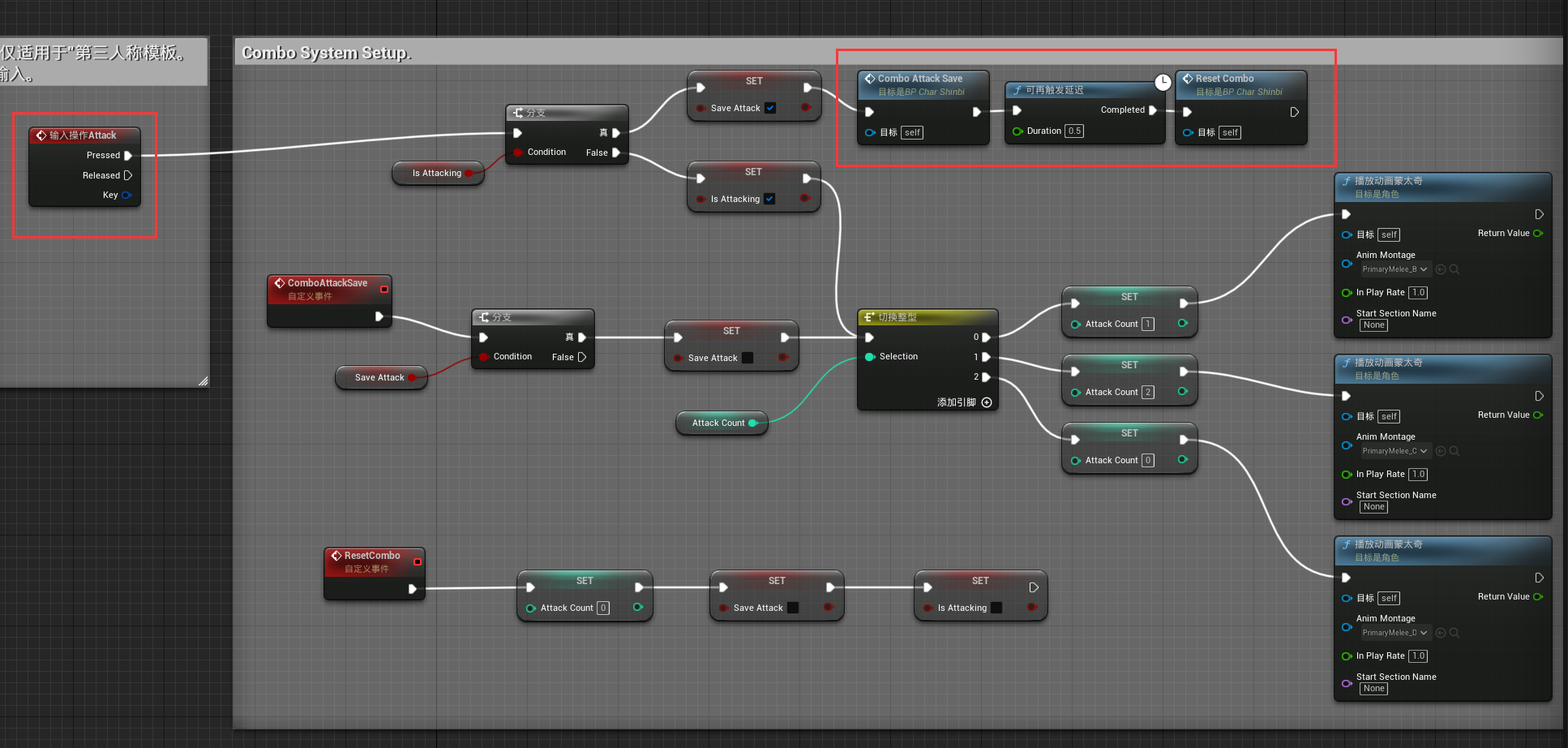This screenshot has height=748, width=1568.
Task: Click the Condition pin on upper branch node
Action: [x=518, y=153]
